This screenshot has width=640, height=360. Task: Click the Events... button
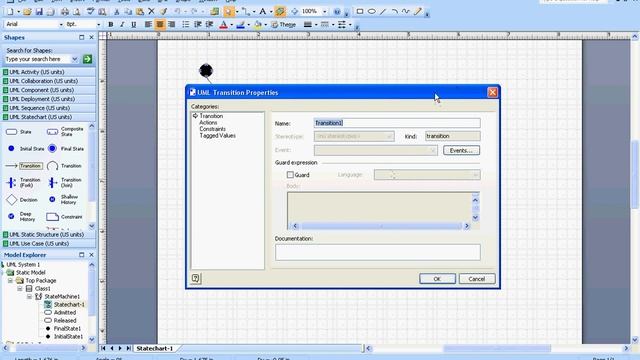pos(461,150)
